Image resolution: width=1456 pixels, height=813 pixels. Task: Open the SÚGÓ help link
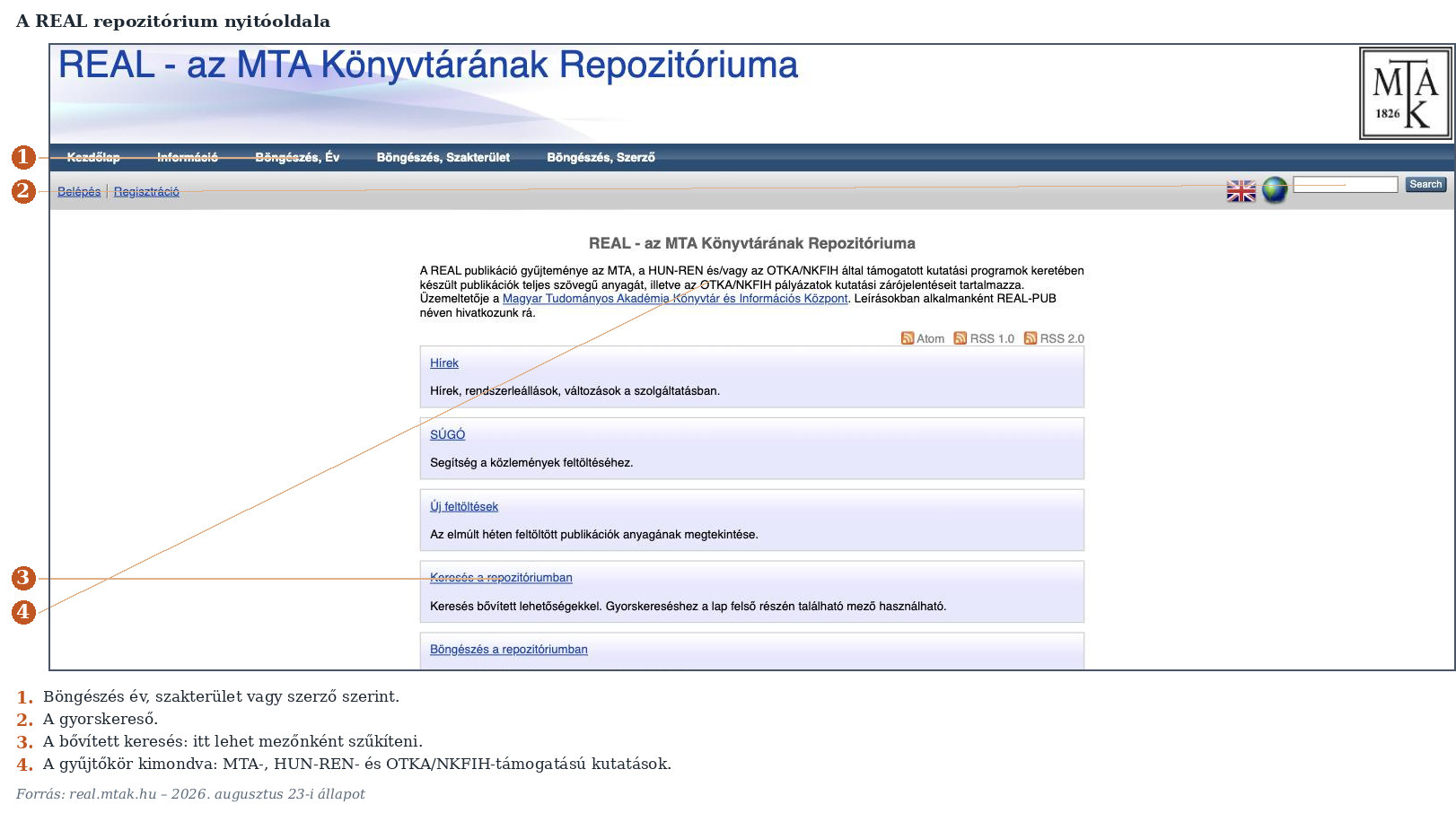447,434
